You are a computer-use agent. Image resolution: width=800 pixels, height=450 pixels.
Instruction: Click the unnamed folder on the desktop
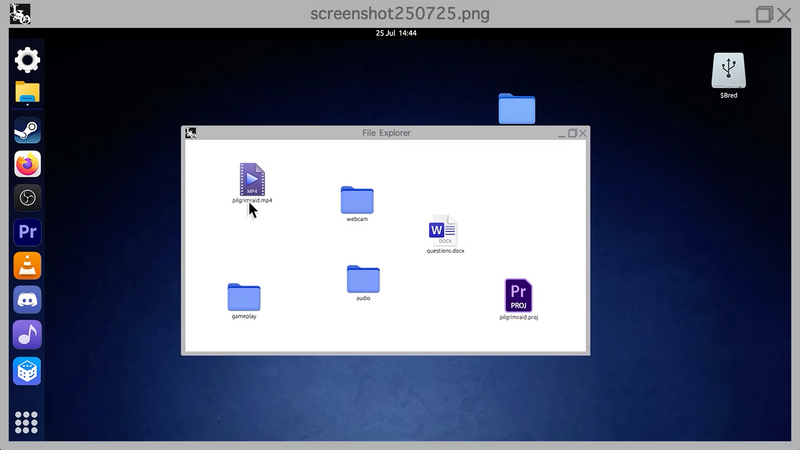pos(517,109)
